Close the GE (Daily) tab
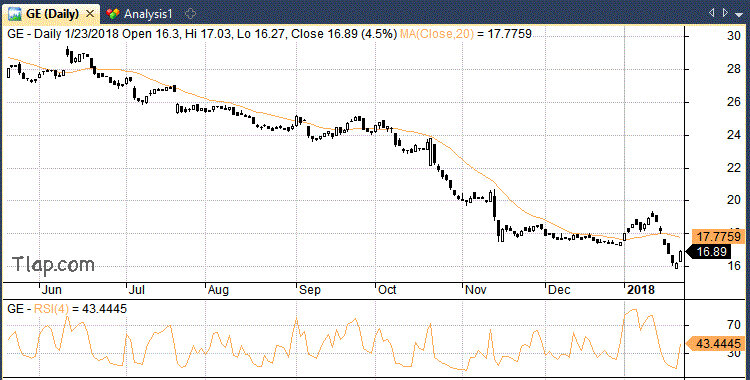 tap(89, 14)
